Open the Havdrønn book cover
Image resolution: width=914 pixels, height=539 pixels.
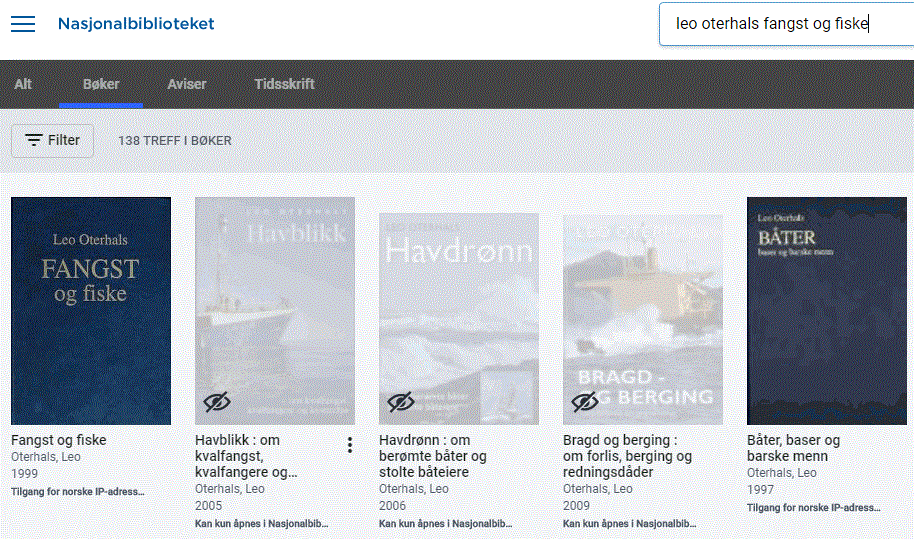click(459, 318)
